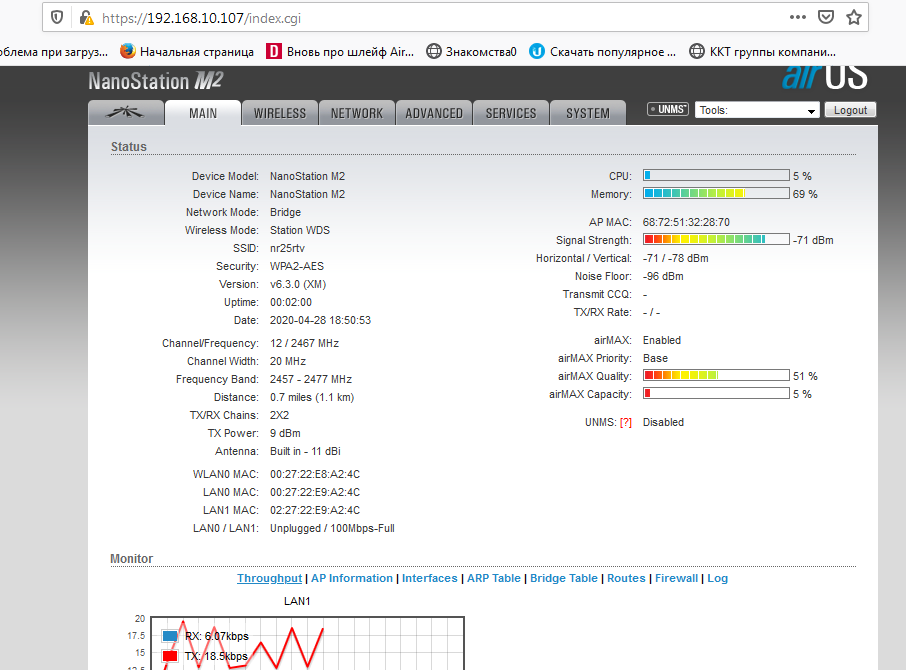Click the Channel/Frequency value 12 / 2467 MHz
The image size is (906, 670).
305,343
